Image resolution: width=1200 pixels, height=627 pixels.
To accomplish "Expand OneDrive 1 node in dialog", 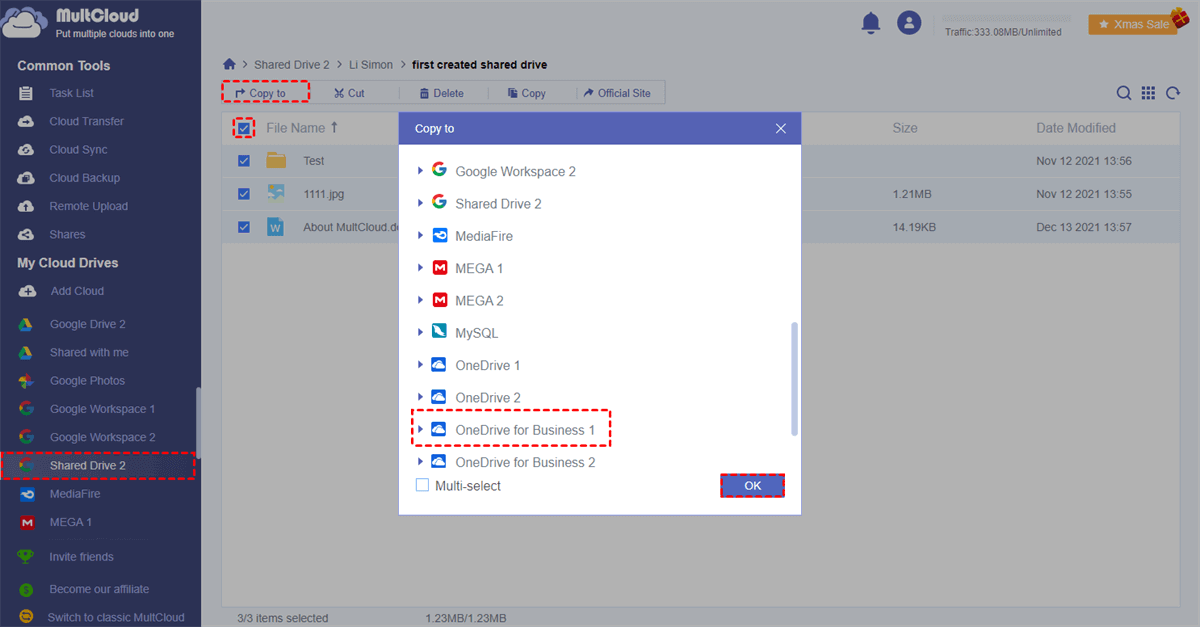I will tap(420, 365).
